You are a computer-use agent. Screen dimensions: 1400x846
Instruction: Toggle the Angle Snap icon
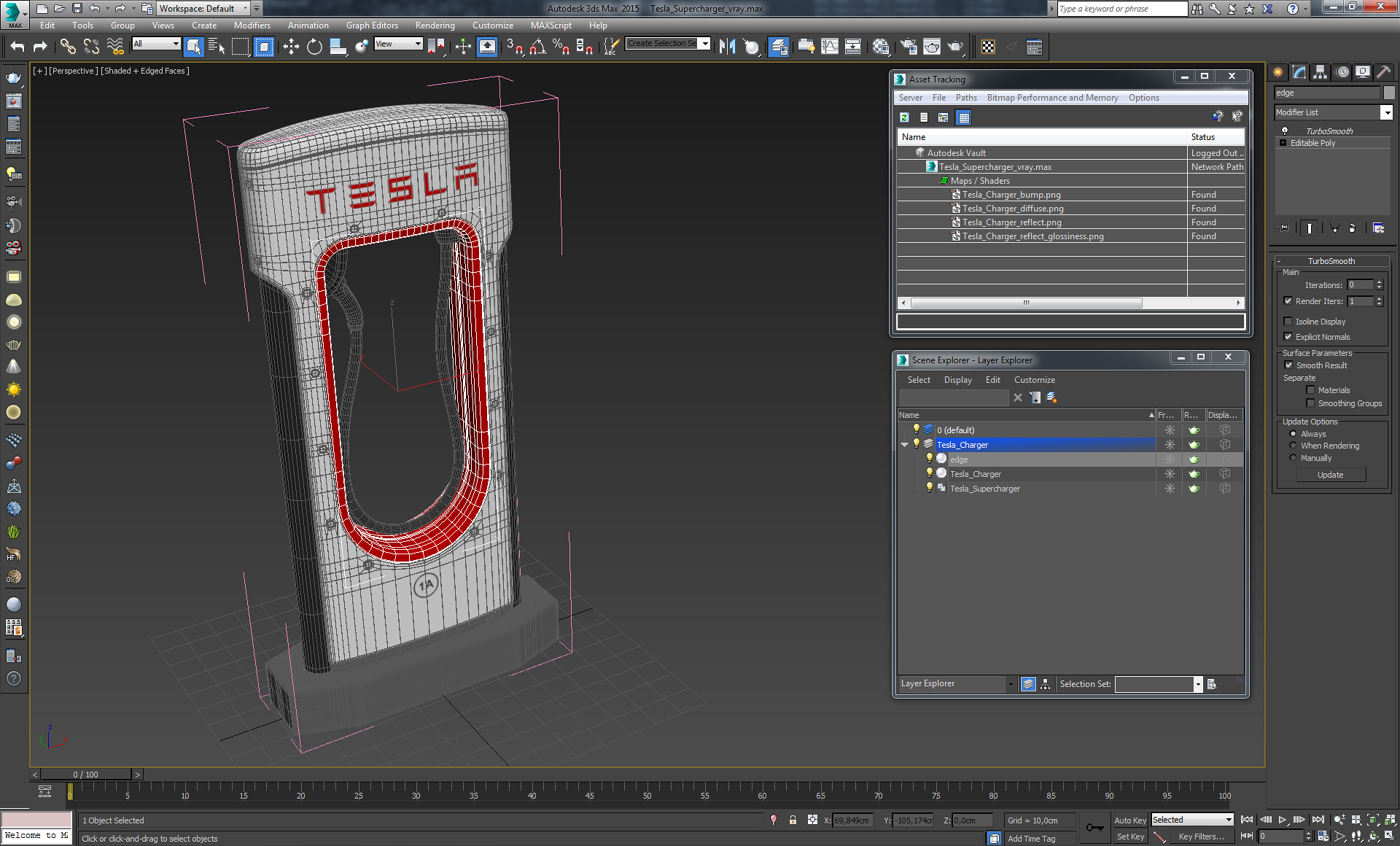tap(538, 47)
